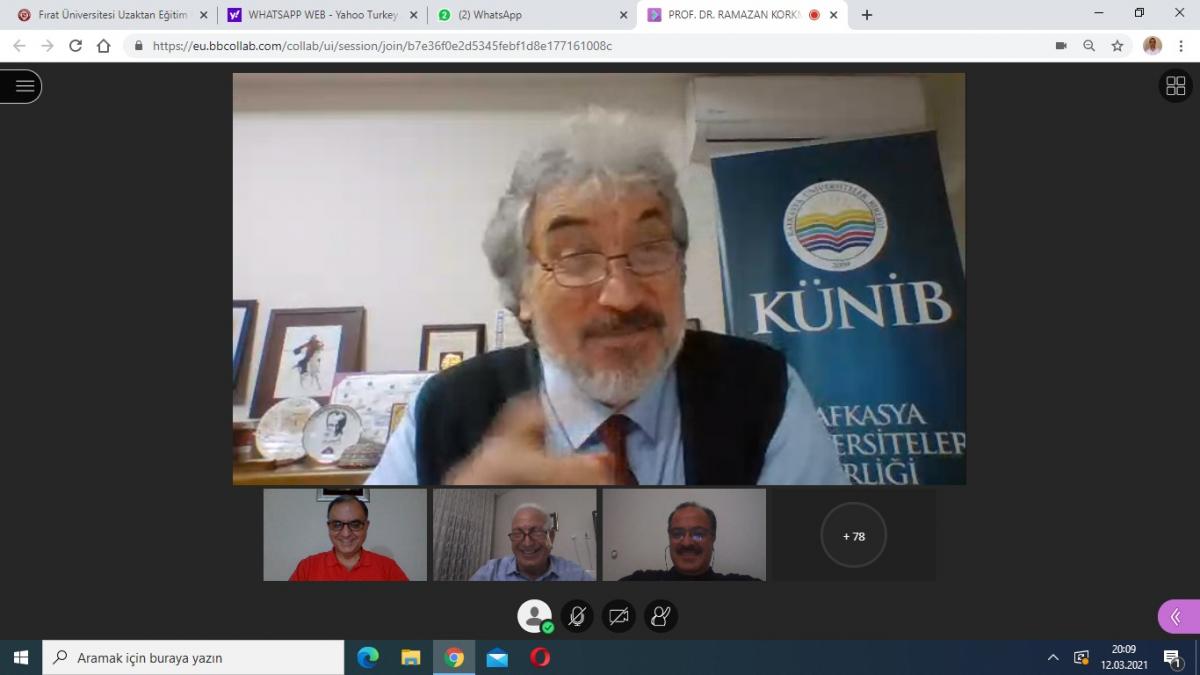Select the headset-wearing participant video thumbnail
The width and height of the screenshot is (1200, 675).
(x=684, y=534)
